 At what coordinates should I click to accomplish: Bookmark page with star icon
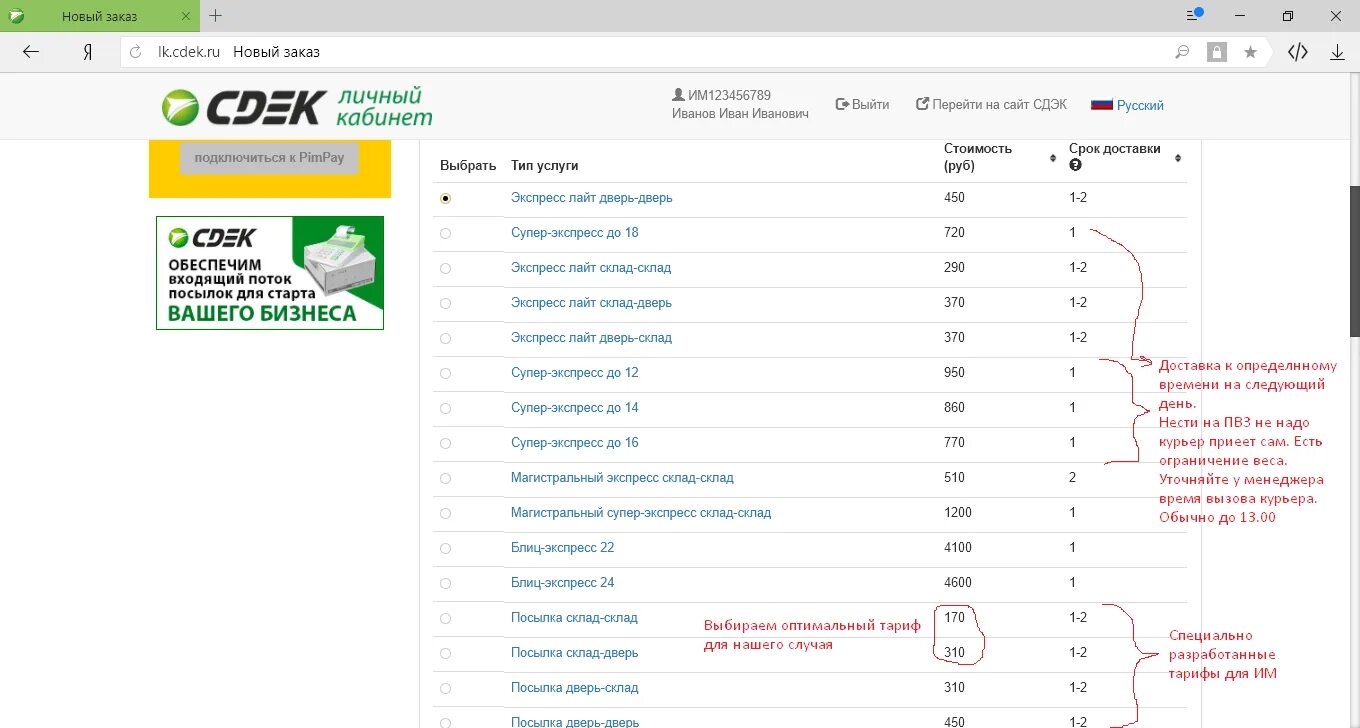point(1250,52)
